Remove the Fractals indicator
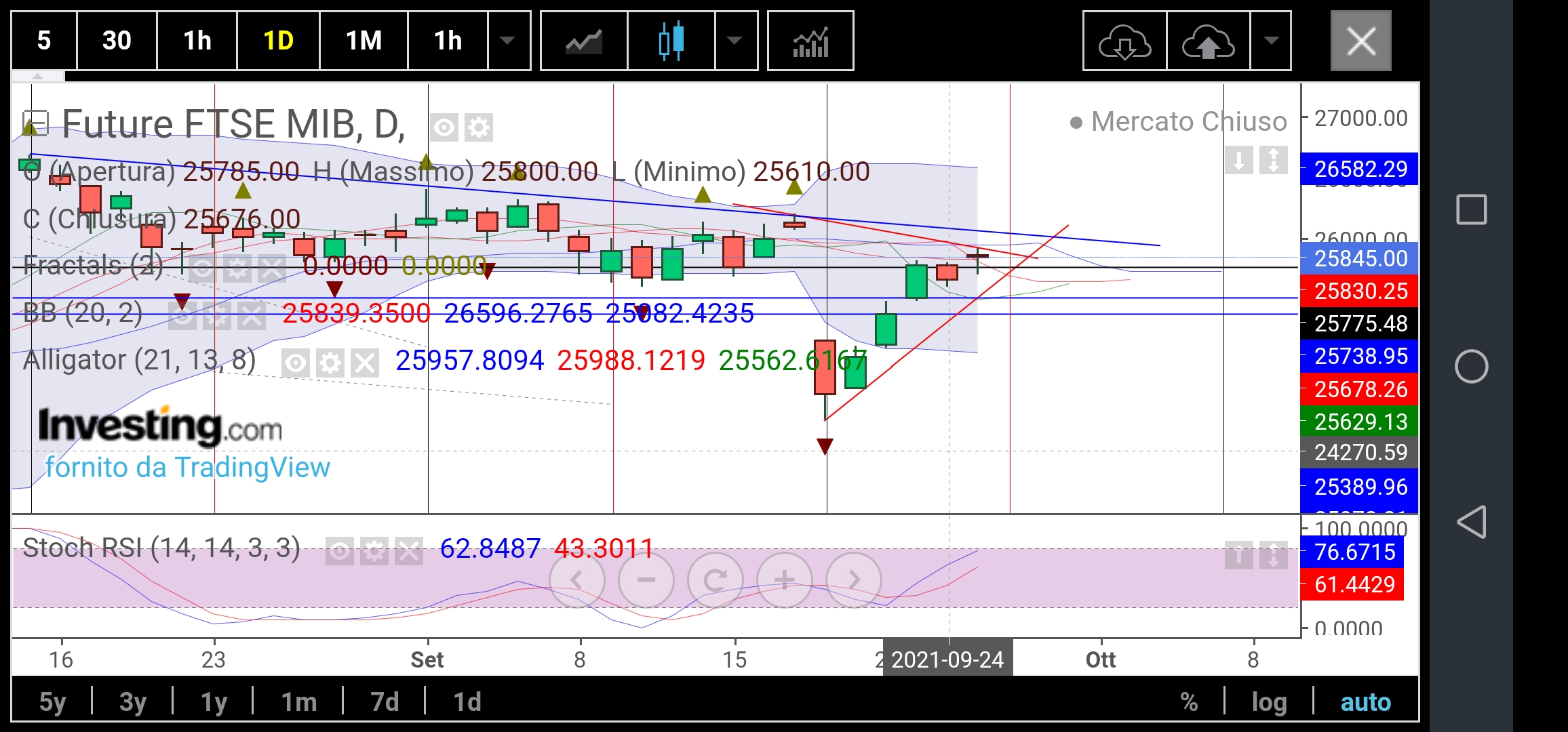 tap(272, 269)
